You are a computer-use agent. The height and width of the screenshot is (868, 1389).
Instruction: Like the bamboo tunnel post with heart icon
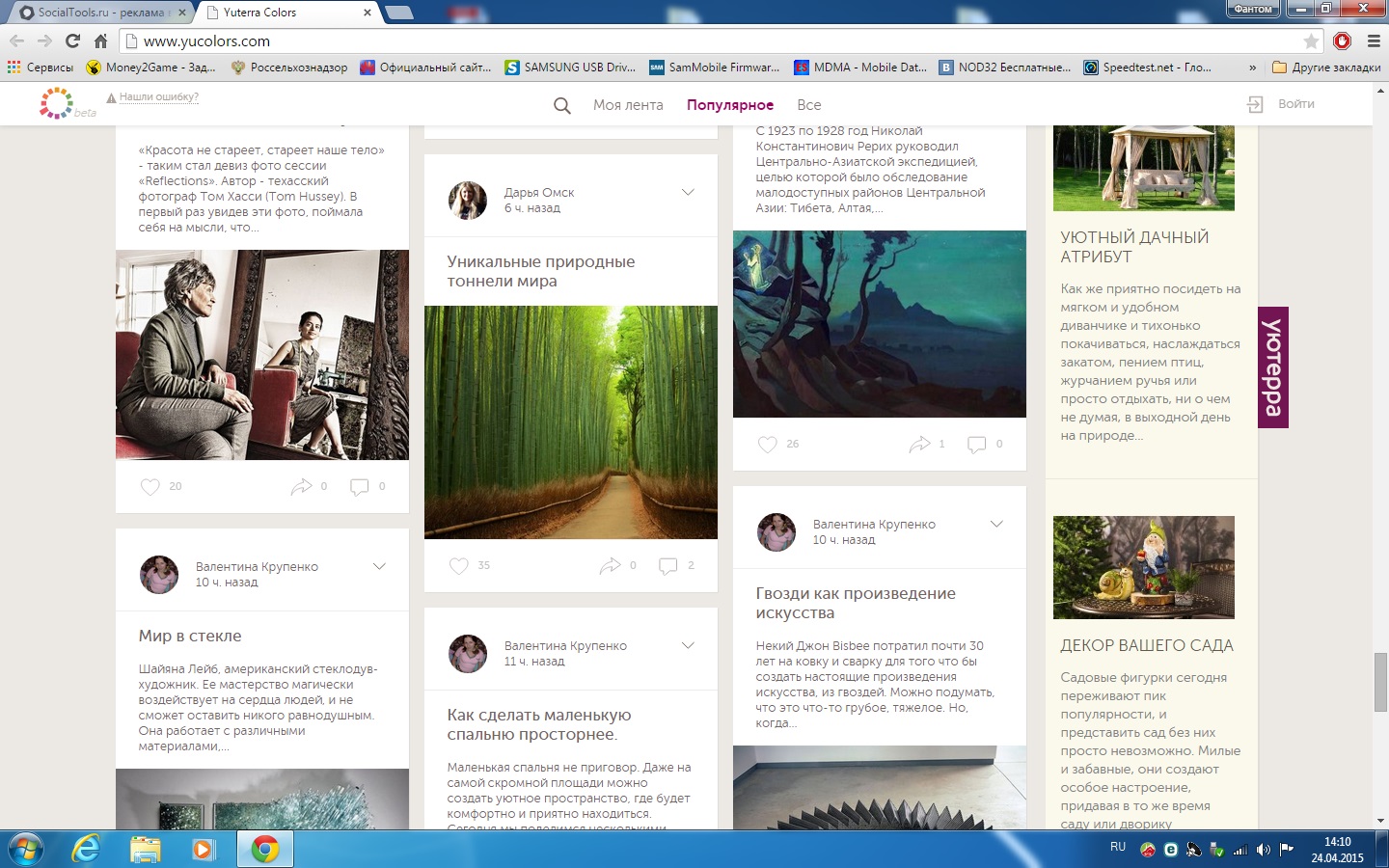[x=459, y=566]
